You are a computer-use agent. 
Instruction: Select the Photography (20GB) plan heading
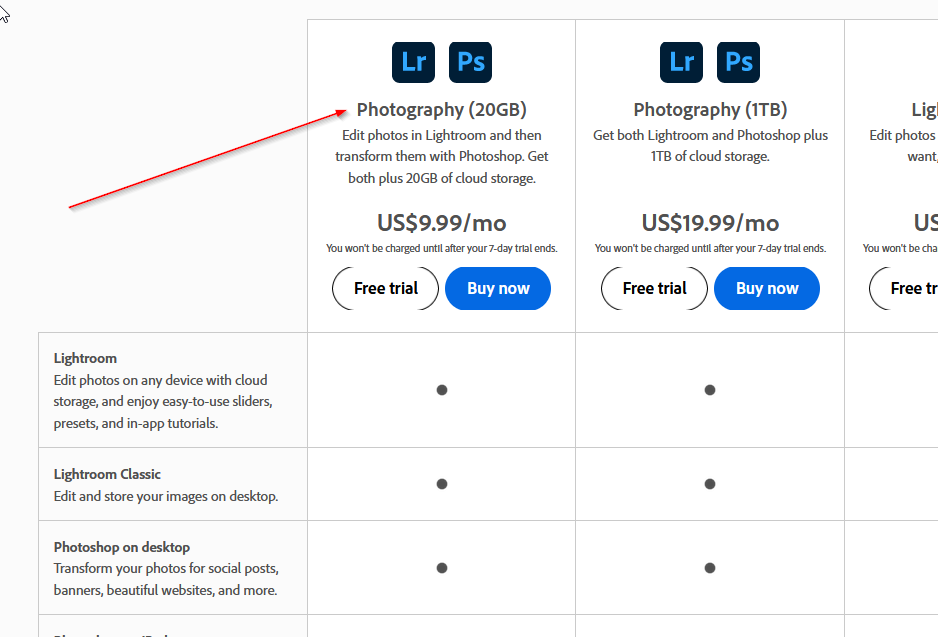441,110
